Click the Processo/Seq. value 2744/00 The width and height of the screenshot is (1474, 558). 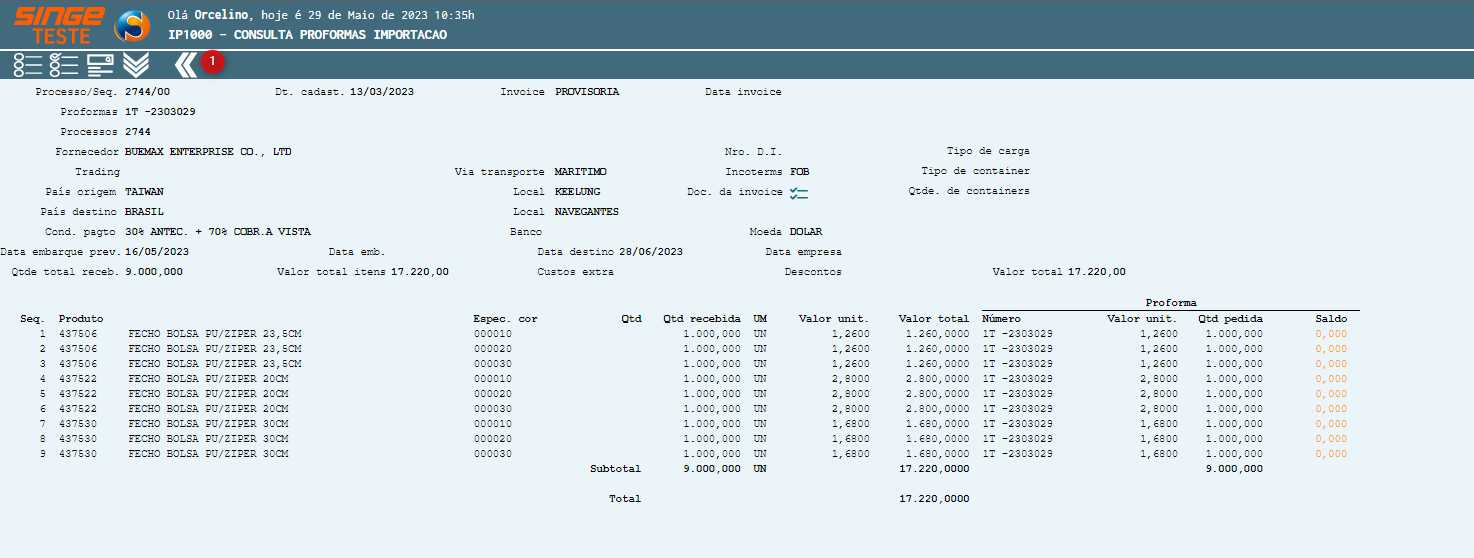tap(147, 92)
